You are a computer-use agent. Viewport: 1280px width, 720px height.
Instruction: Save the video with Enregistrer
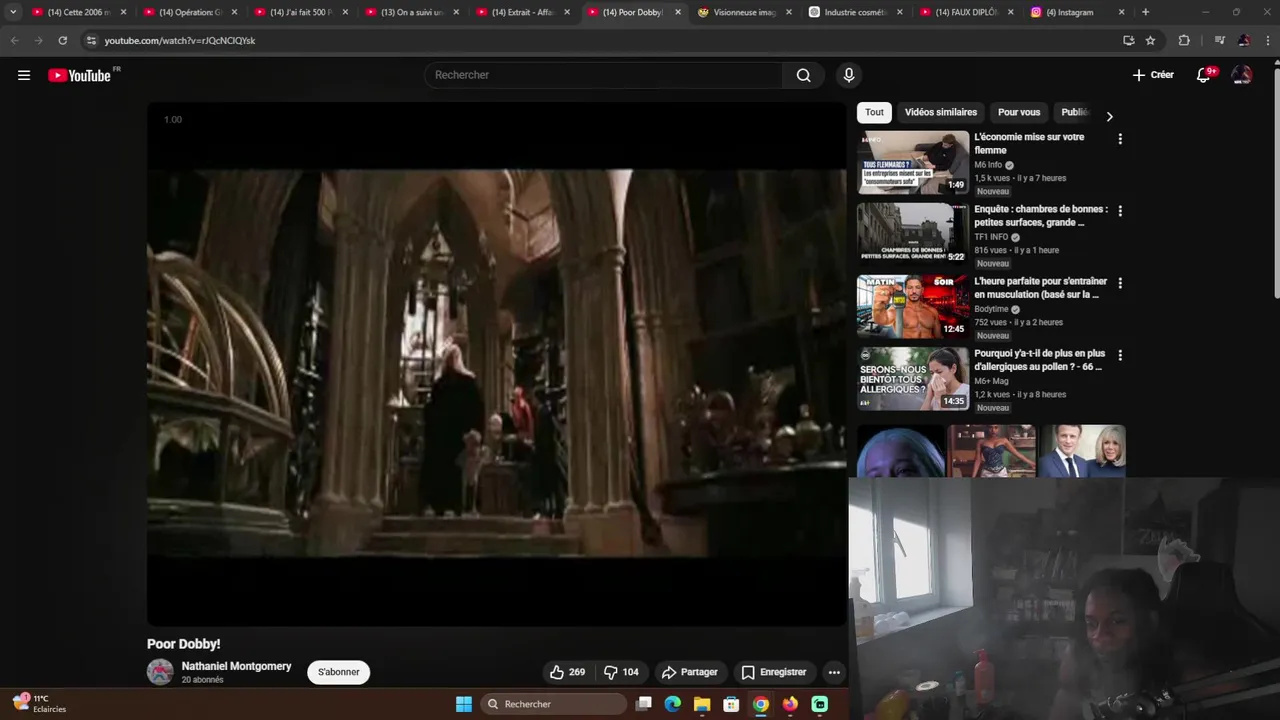click(774, 672)
